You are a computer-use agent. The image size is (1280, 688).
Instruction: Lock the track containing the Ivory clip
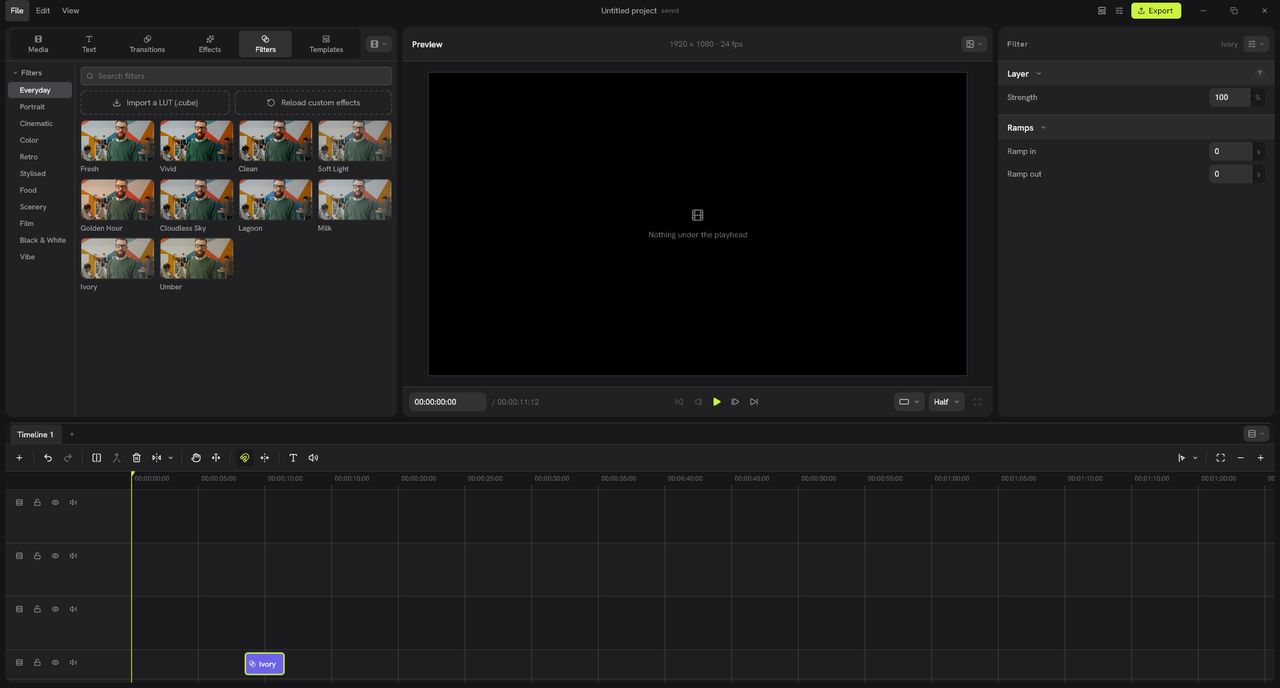37,662
